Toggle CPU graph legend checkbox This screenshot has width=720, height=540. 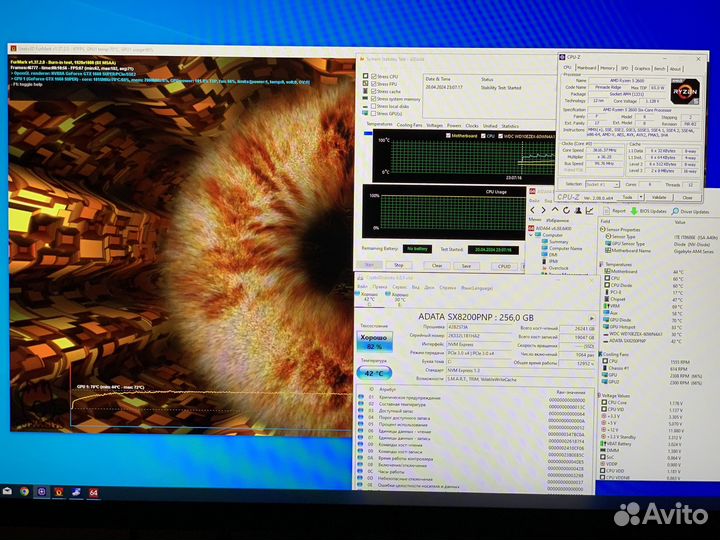(484, 136)
